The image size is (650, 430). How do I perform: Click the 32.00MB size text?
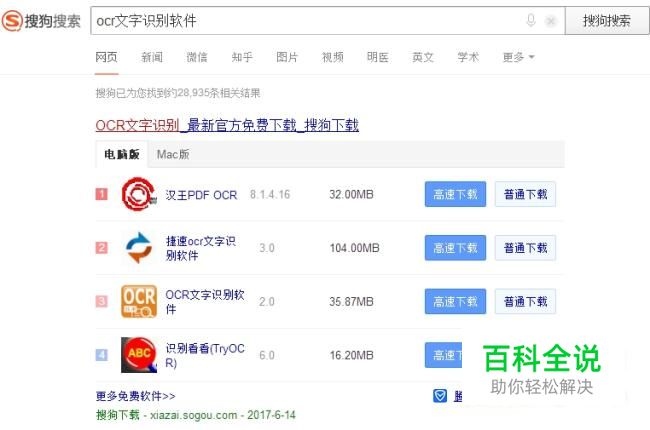coord(352,194)
